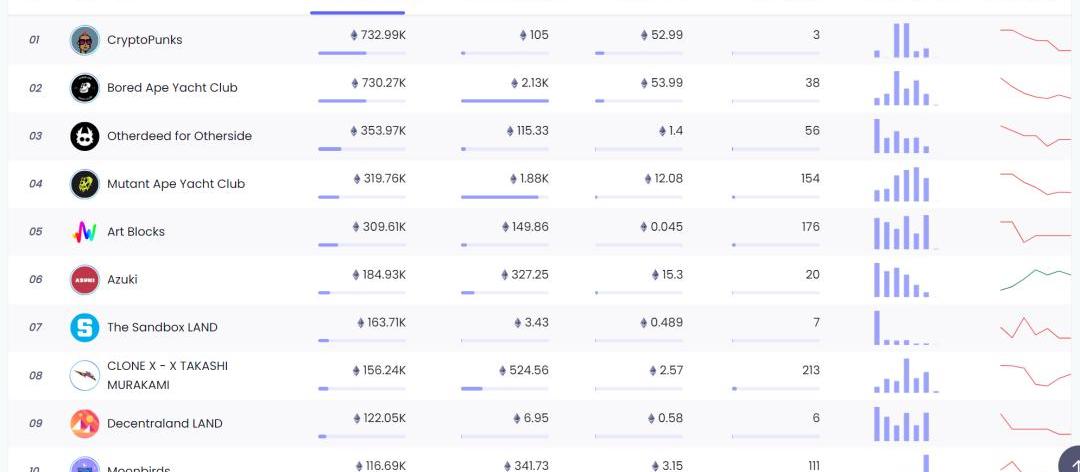Click the CryptoPunks sales bar chart
1080x472 pixels.
pyautogui.click(x=902, y=40)
